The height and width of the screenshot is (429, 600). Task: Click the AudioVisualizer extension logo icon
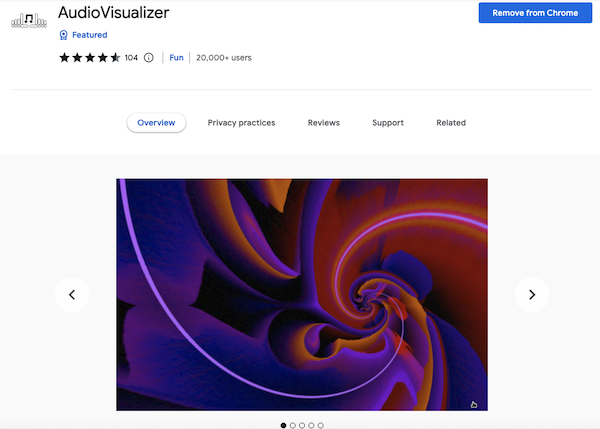(x=29, y=20)
